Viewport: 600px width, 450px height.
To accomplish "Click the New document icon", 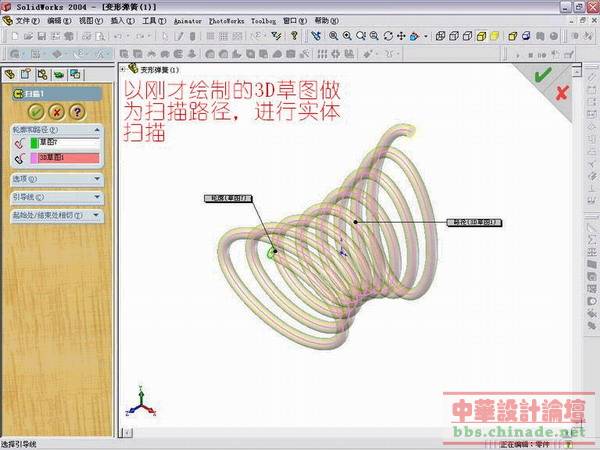I will [x=15, y=36].
